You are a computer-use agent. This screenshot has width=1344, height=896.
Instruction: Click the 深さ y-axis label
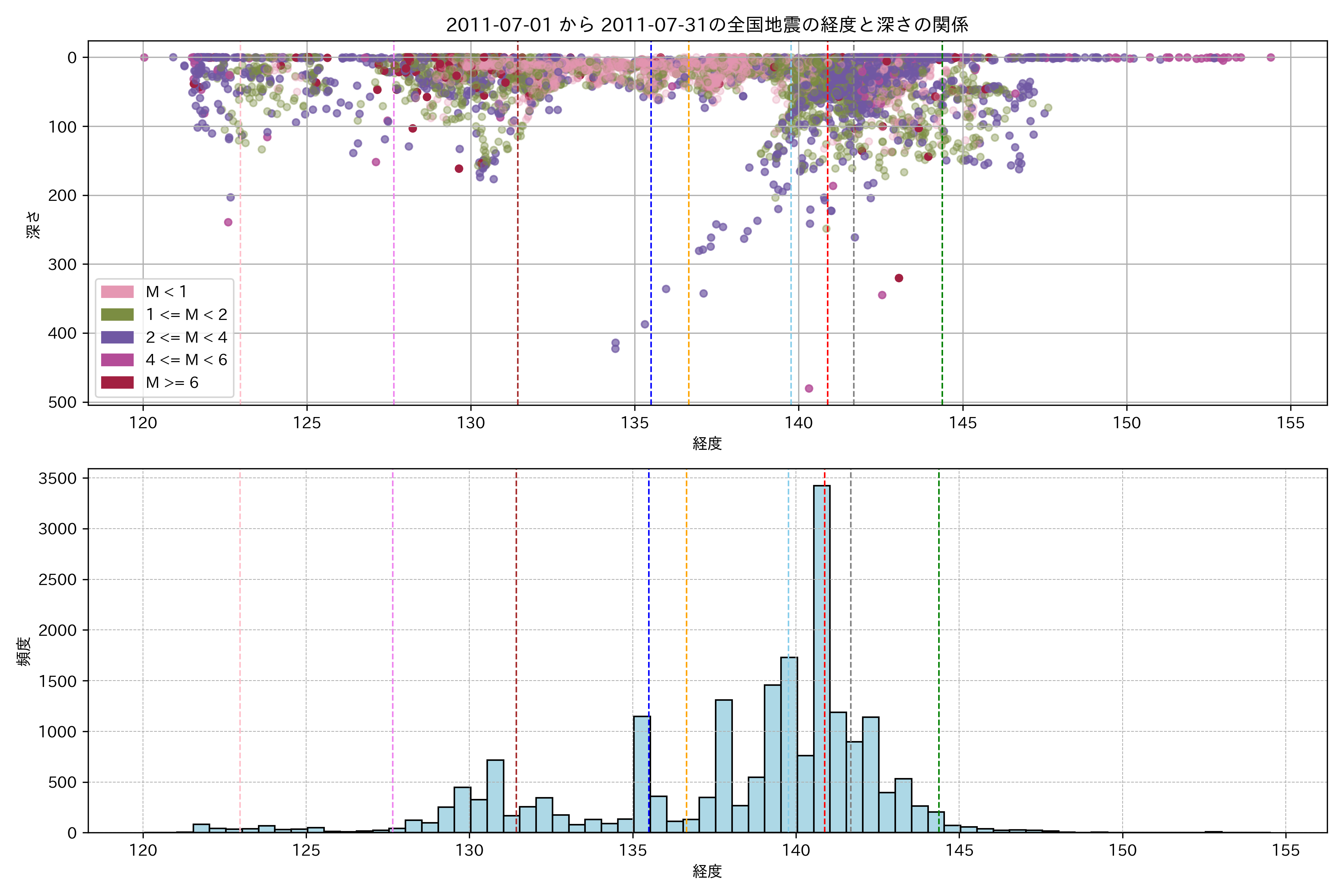pos(34,225)
